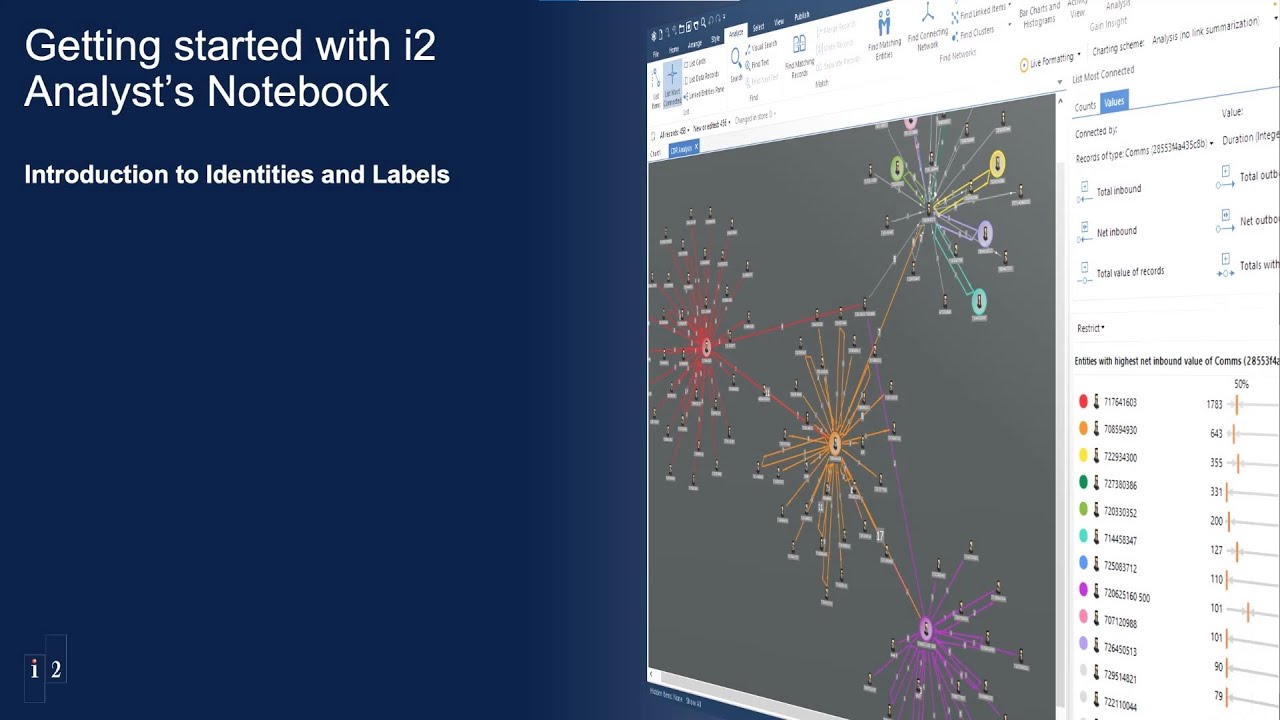Choose the Total outbound icon
The height and width of the screenshot is (720, 1280).
[1225, 177]
